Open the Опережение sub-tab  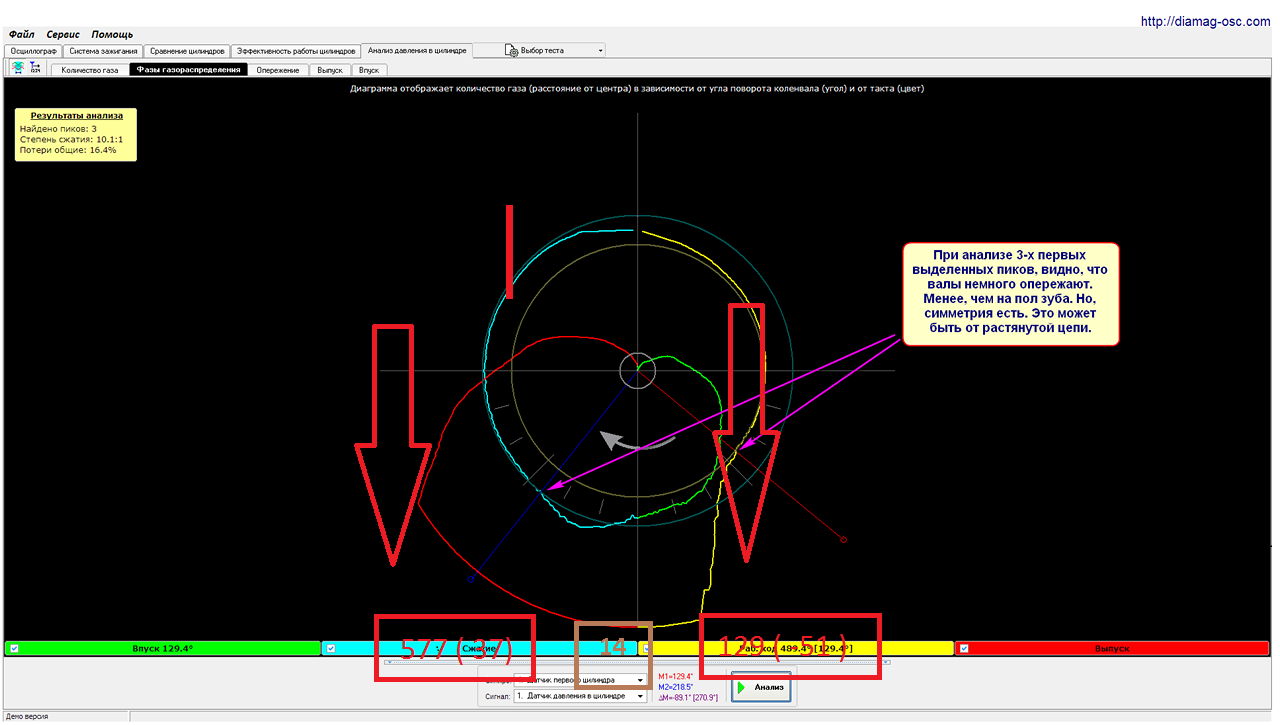(278, 70)
